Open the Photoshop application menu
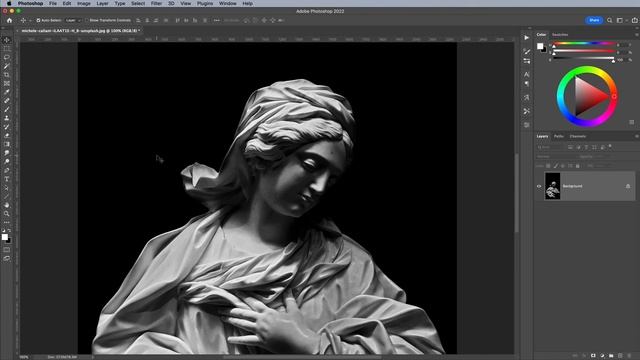640x360 pixels. coord(30,3)
